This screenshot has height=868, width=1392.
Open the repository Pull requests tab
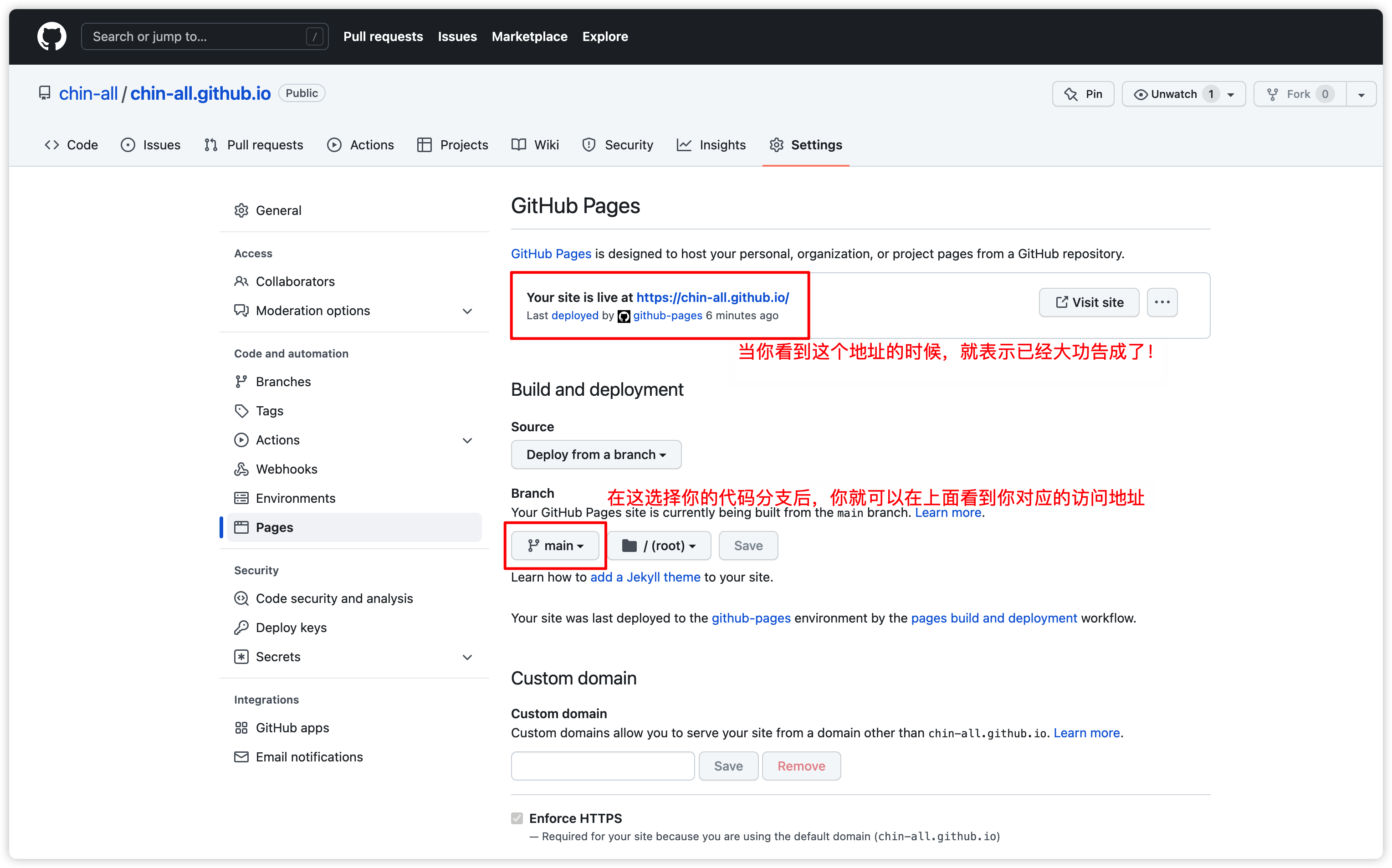pos(254,145)
